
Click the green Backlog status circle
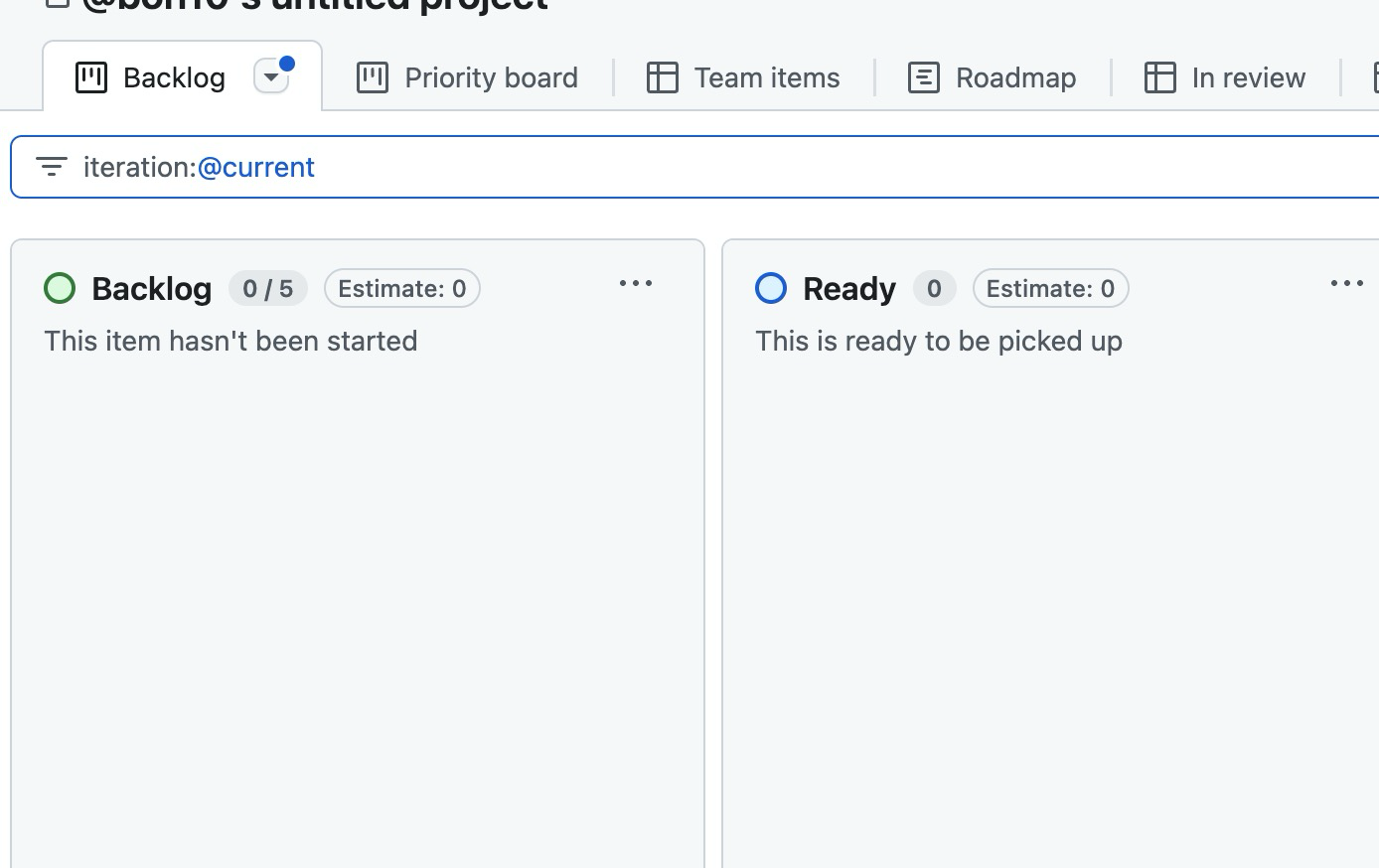click(60, 288)
